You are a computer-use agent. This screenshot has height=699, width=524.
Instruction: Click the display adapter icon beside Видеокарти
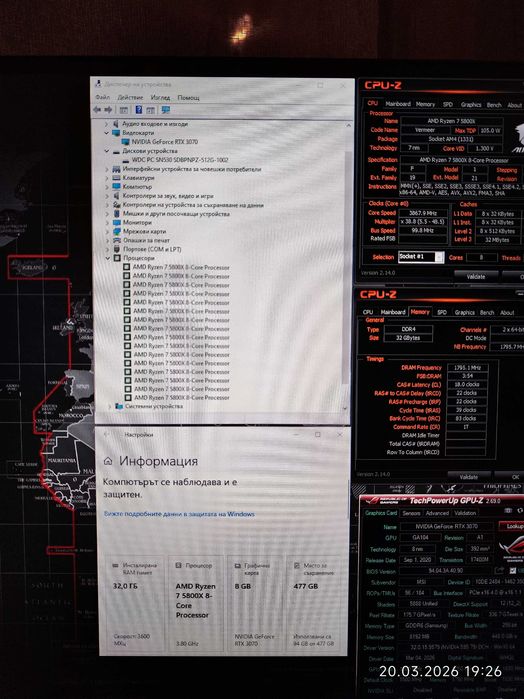coord(116,133)
